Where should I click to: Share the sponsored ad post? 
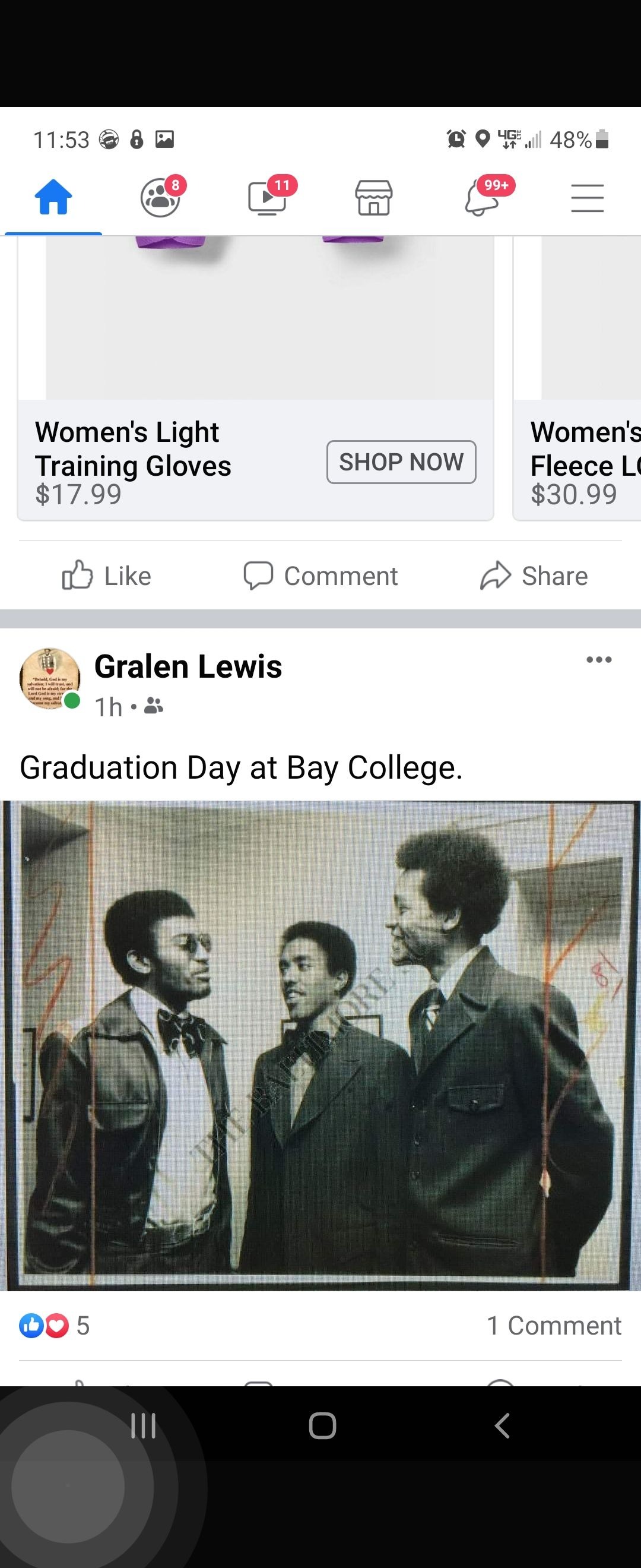pos(534,576)
